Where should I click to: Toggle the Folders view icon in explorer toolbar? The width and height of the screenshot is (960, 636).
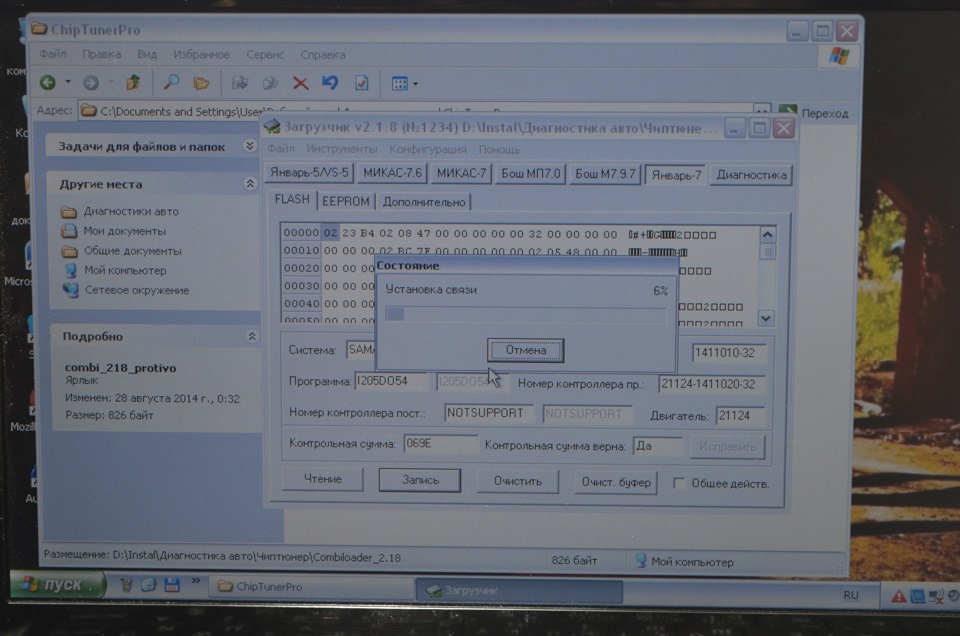coord(201,83)
